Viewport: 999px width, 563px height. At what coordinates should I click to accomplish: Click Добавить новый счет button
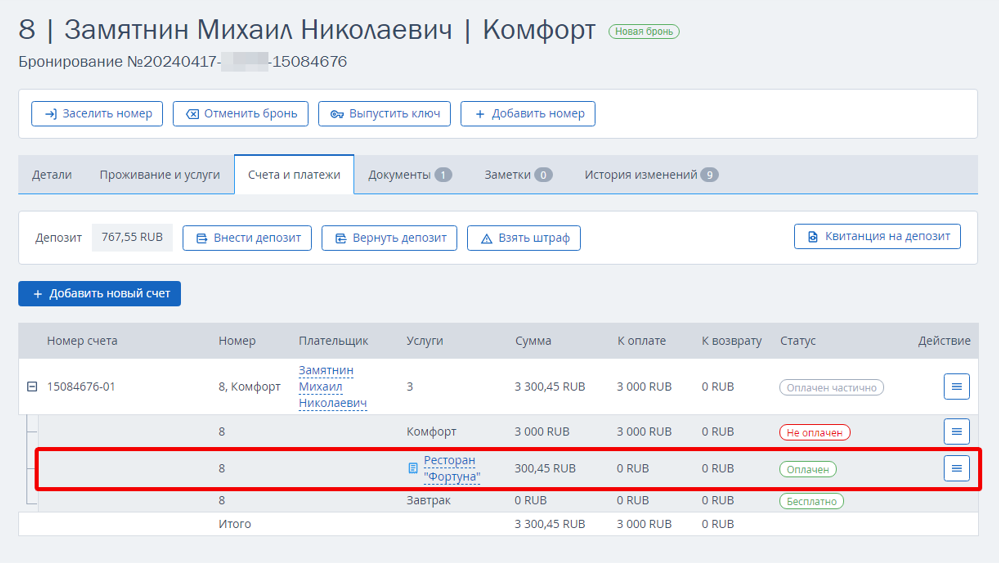point(99,294)
